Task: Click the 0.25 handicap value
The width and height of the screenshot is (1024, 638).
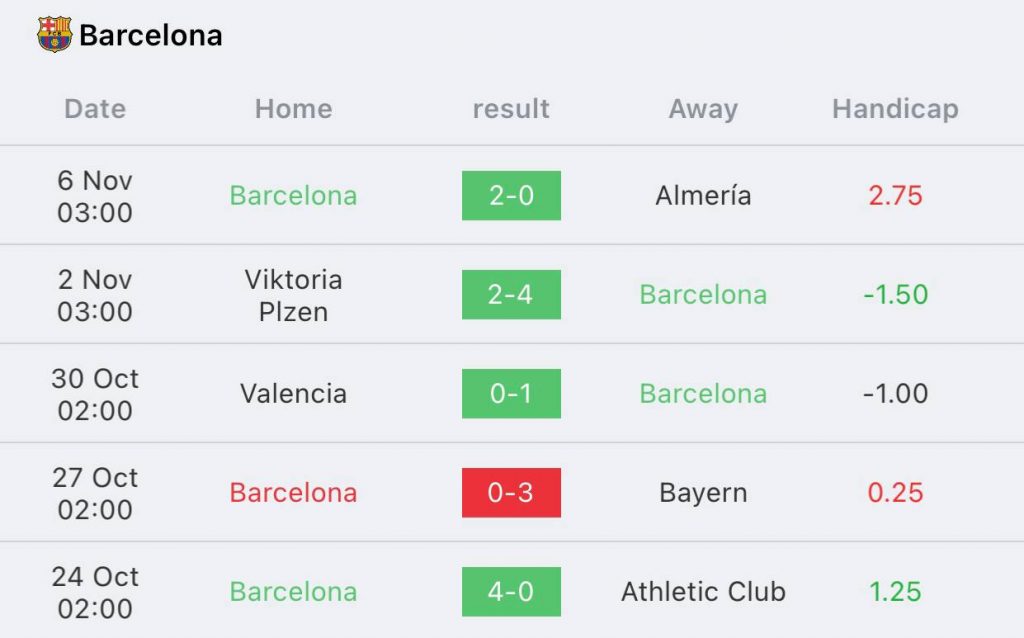Action: tap(895, 492)
